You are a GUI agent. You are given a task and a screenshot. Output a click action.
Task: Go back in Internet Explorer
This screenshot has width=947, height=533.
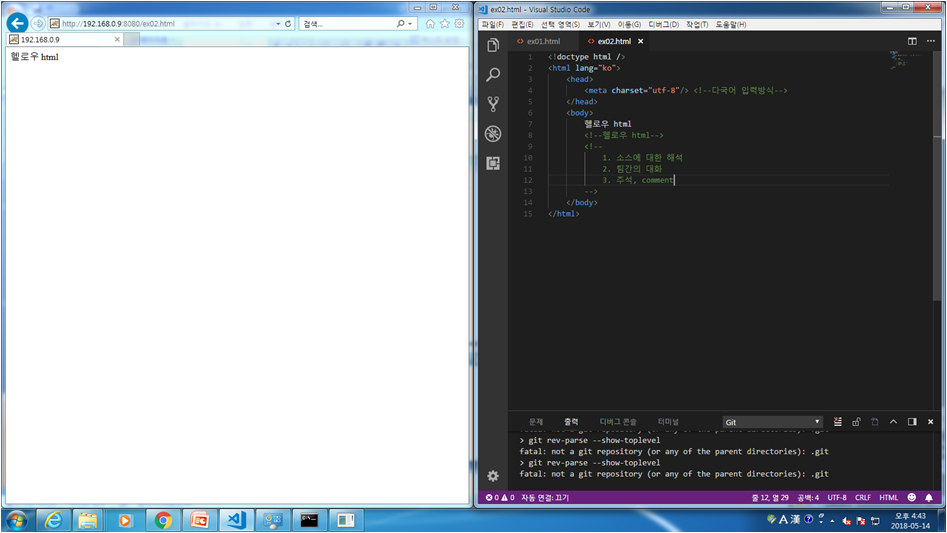pyautogui.click(x=18, y=24)
